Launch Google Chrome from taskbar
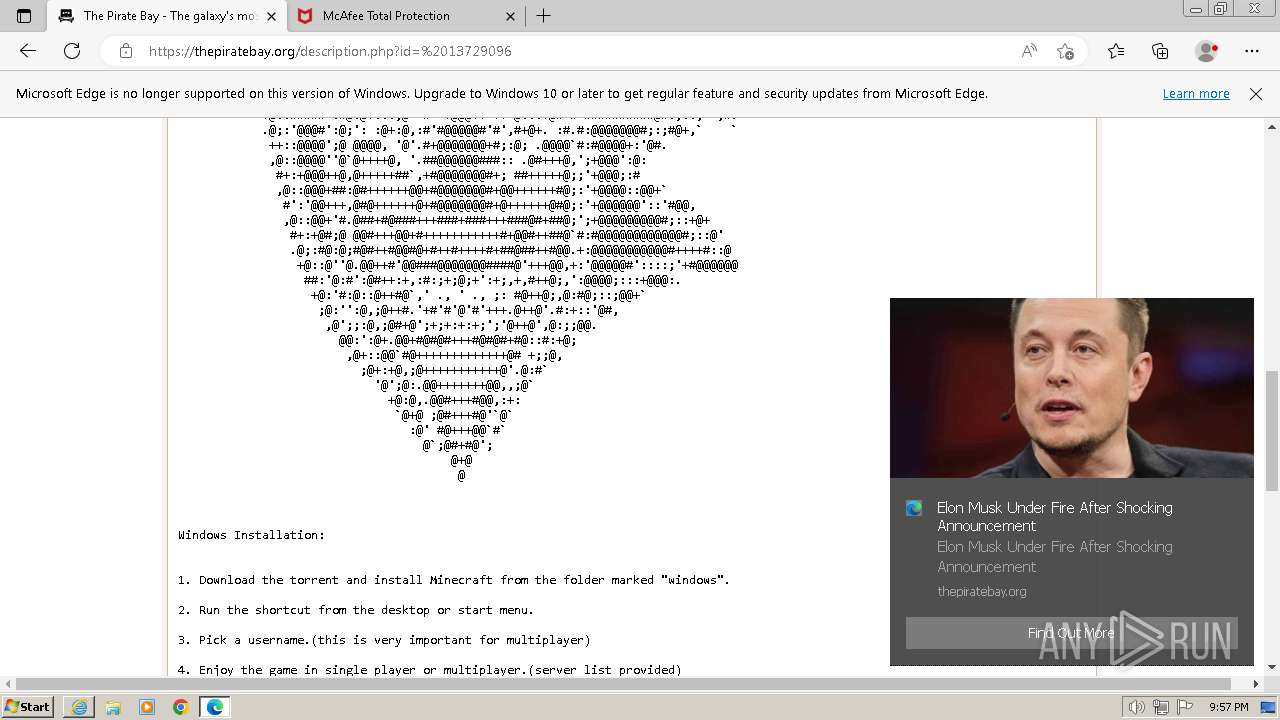1280x720 pixels. (181, 707)
